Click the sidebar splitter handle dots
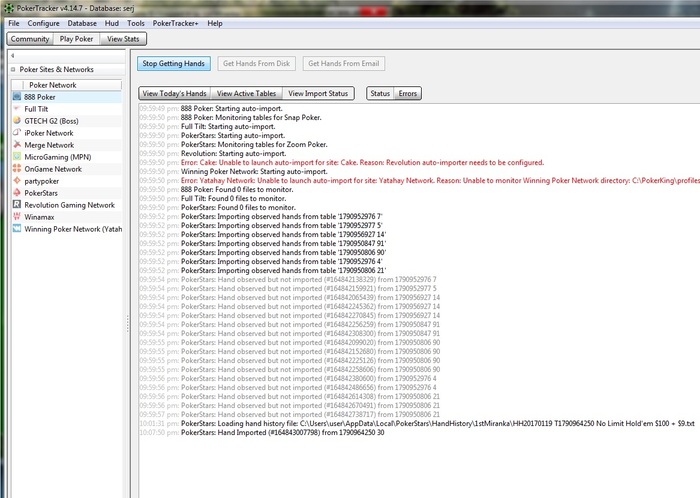This screenshot has height=498, width=700. coord(128,324)
